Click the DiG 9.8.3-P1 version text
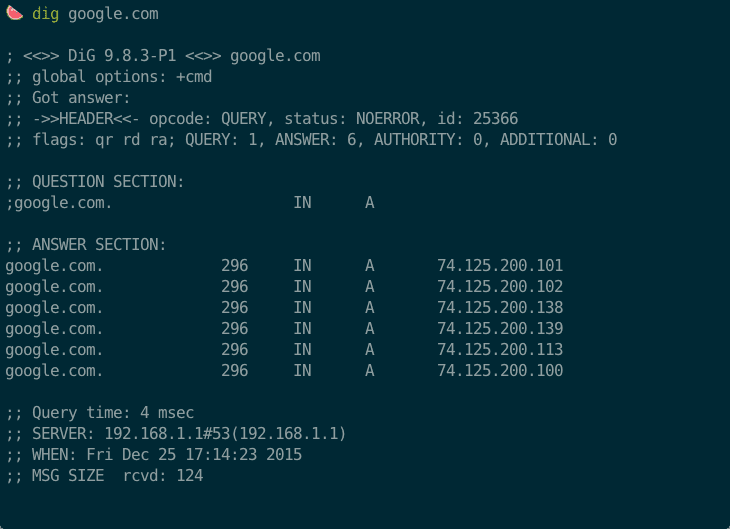This screenshot has height=529, width=730. (x=122, y=56)
